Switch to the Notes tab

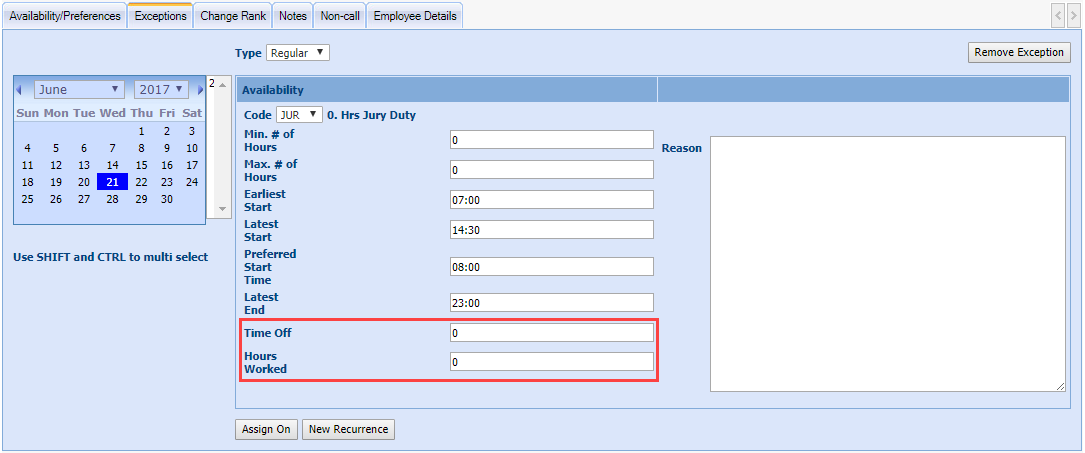tap(293, 16)
